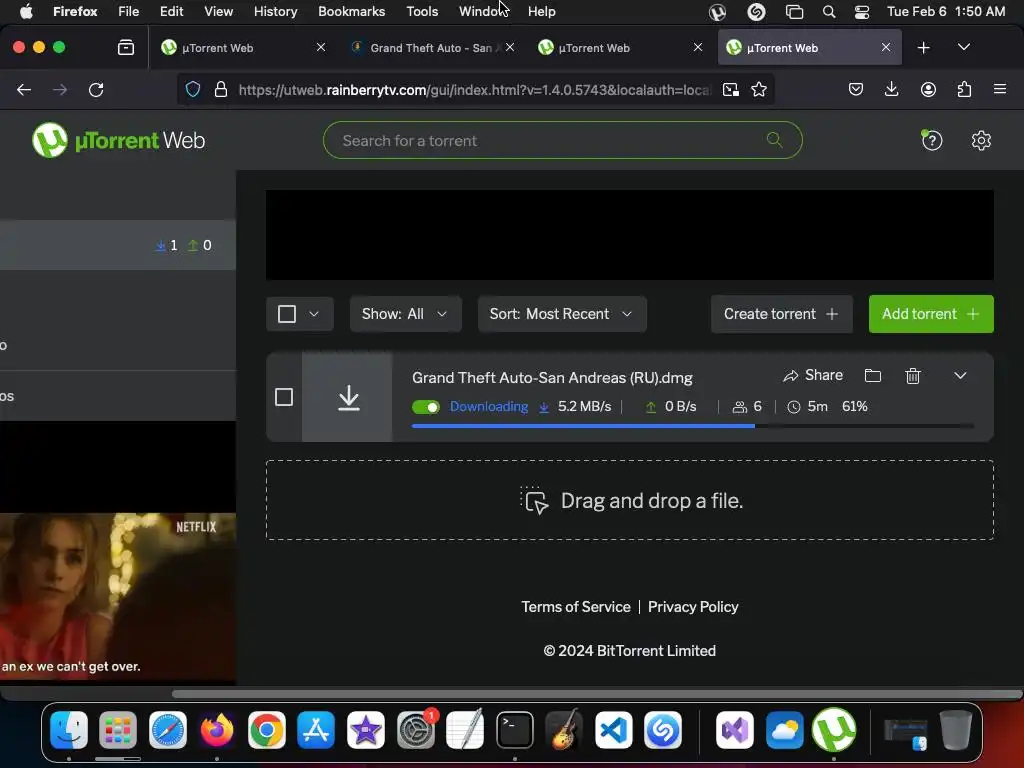Open macOS Control Center in the menu bar

click(861, 11)
